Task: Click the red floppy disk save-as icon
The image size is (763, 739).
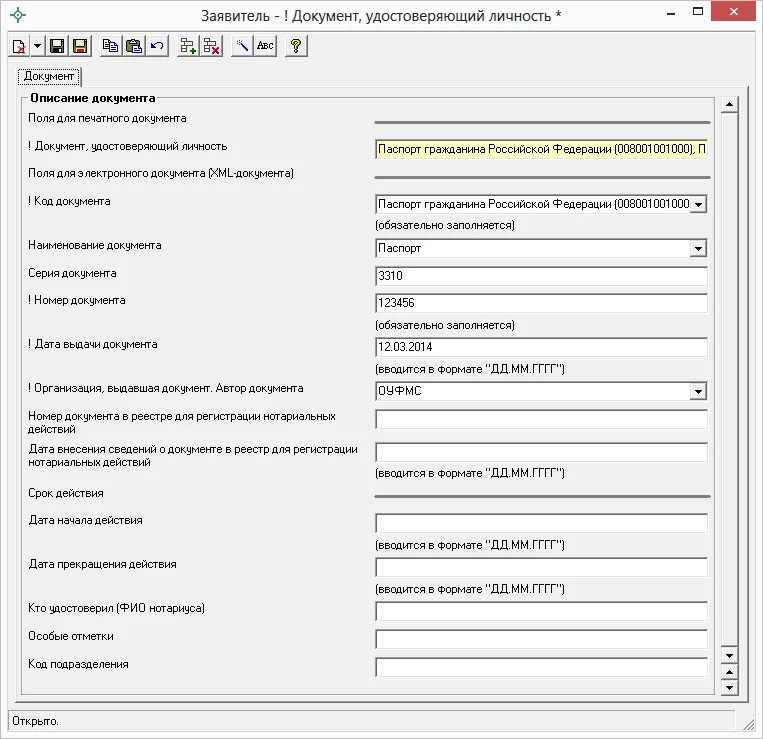Action: (80, 46)
